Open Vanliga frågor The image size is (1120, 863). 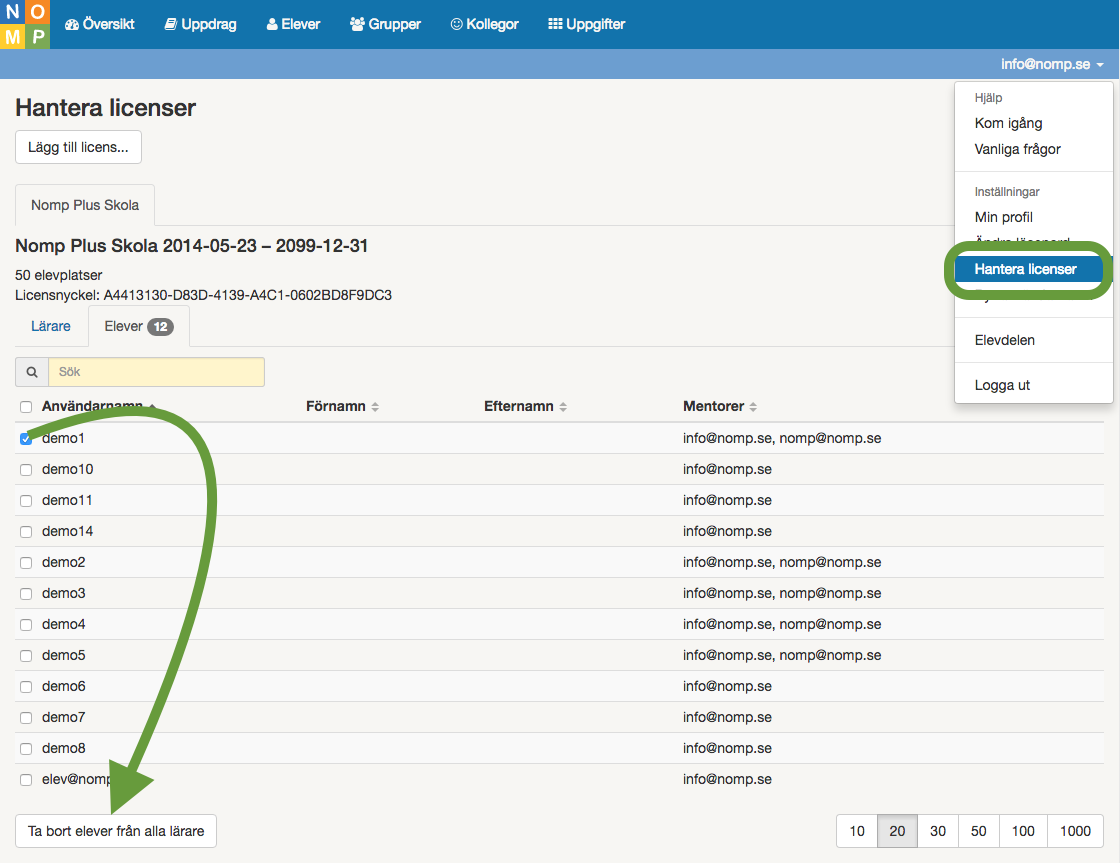(x=1018, y=149)
